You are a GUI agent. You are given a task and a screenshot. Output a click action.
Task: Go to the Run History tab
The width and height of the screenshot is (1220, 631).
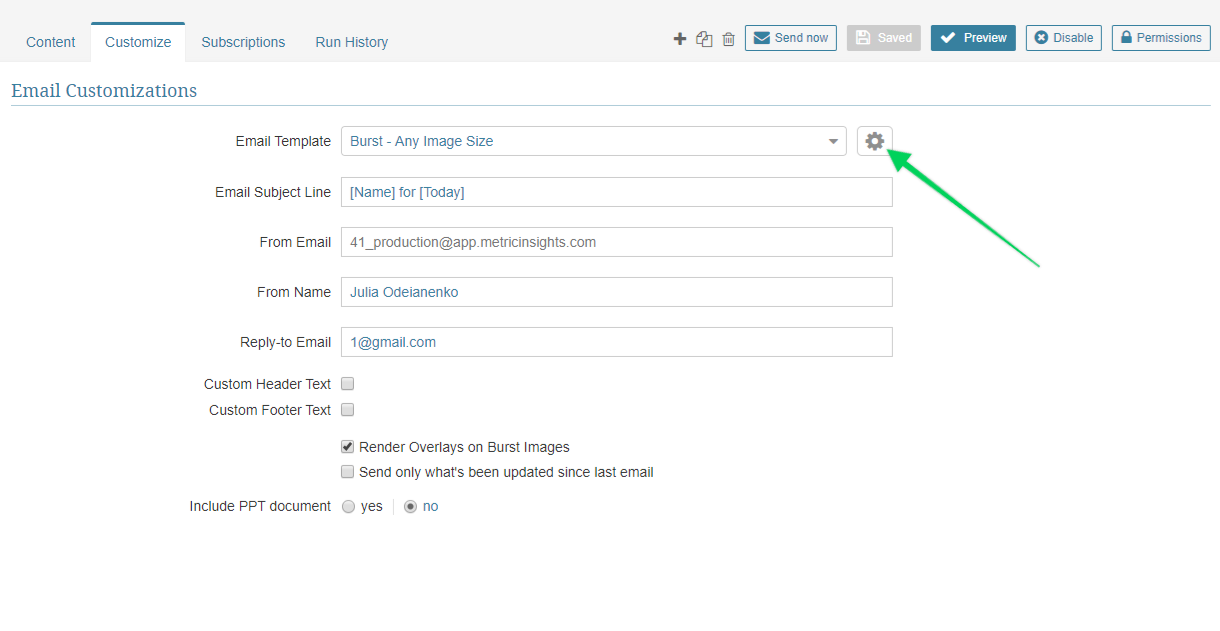pos(352,42)
